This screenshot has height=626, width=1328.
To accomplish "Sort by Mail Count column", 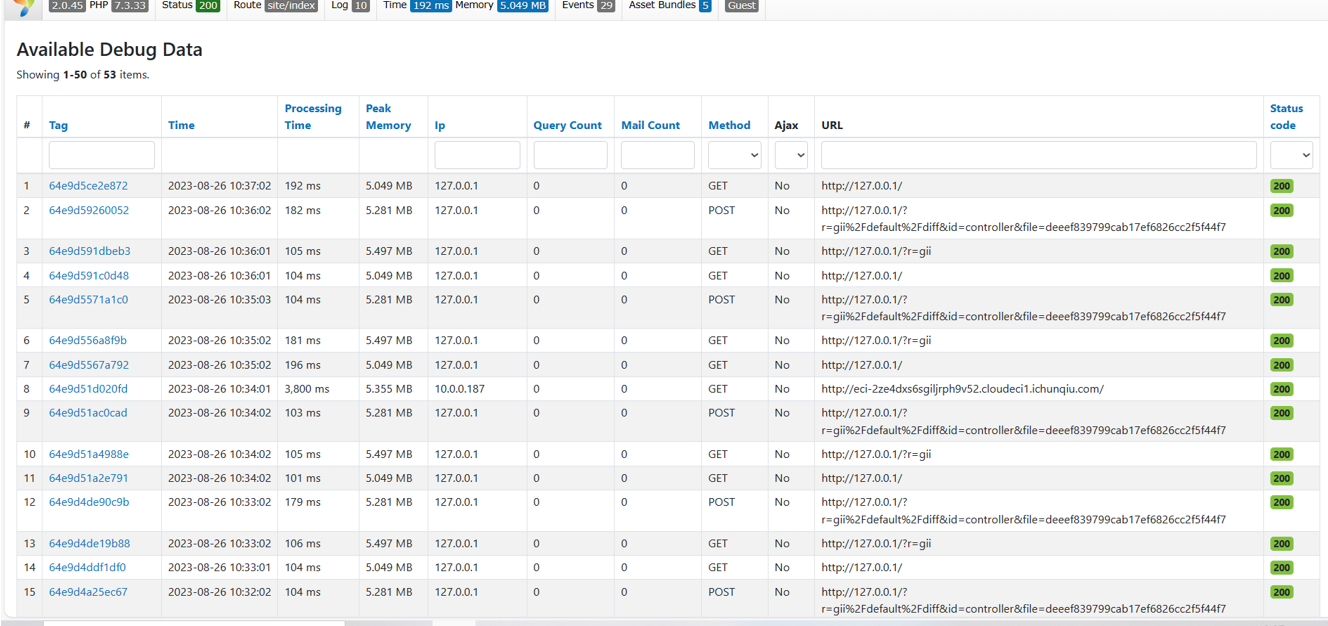I will 650,125.
